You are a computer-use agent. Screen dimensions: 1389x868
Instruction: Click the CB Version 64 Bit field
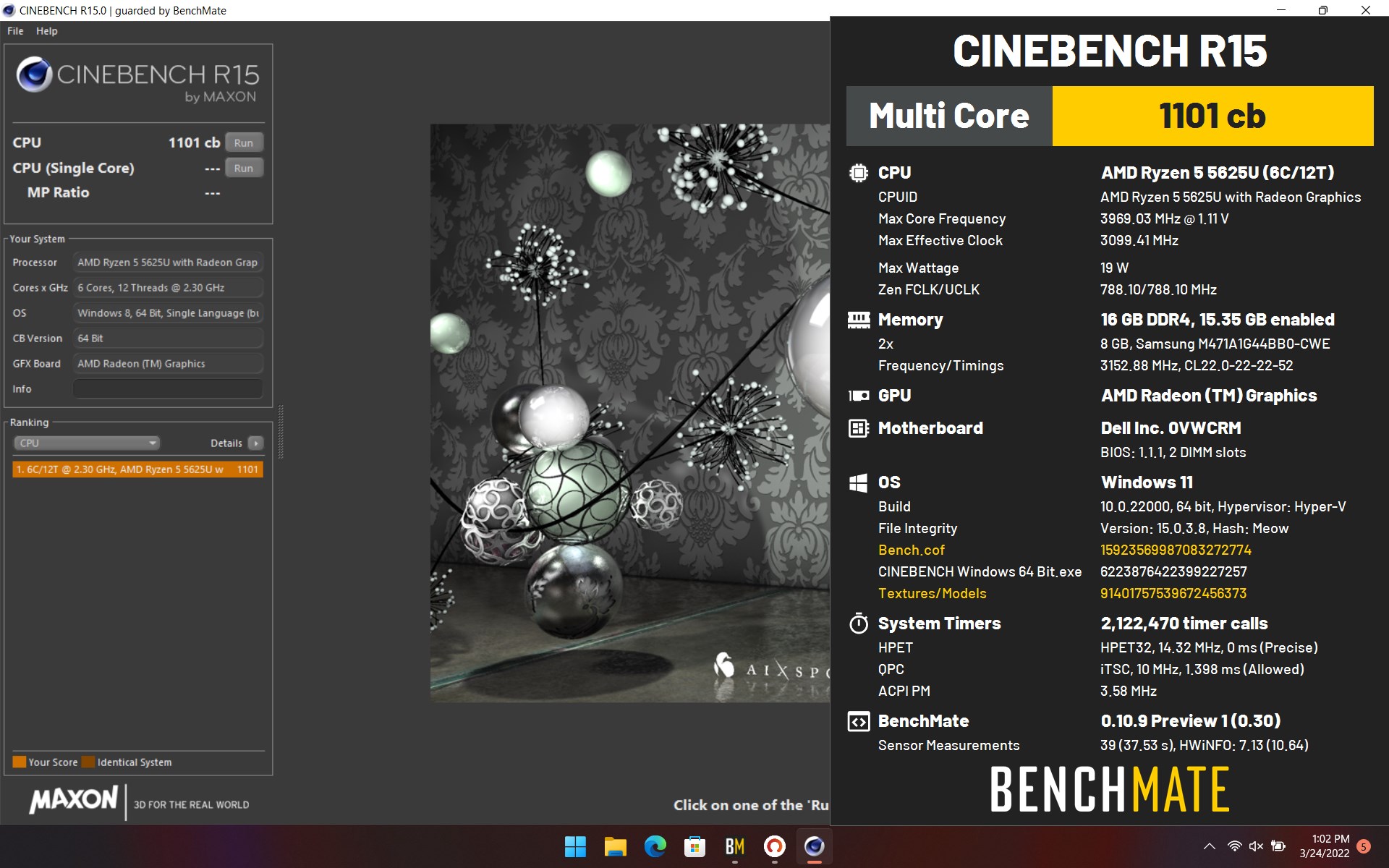[168, 338]
